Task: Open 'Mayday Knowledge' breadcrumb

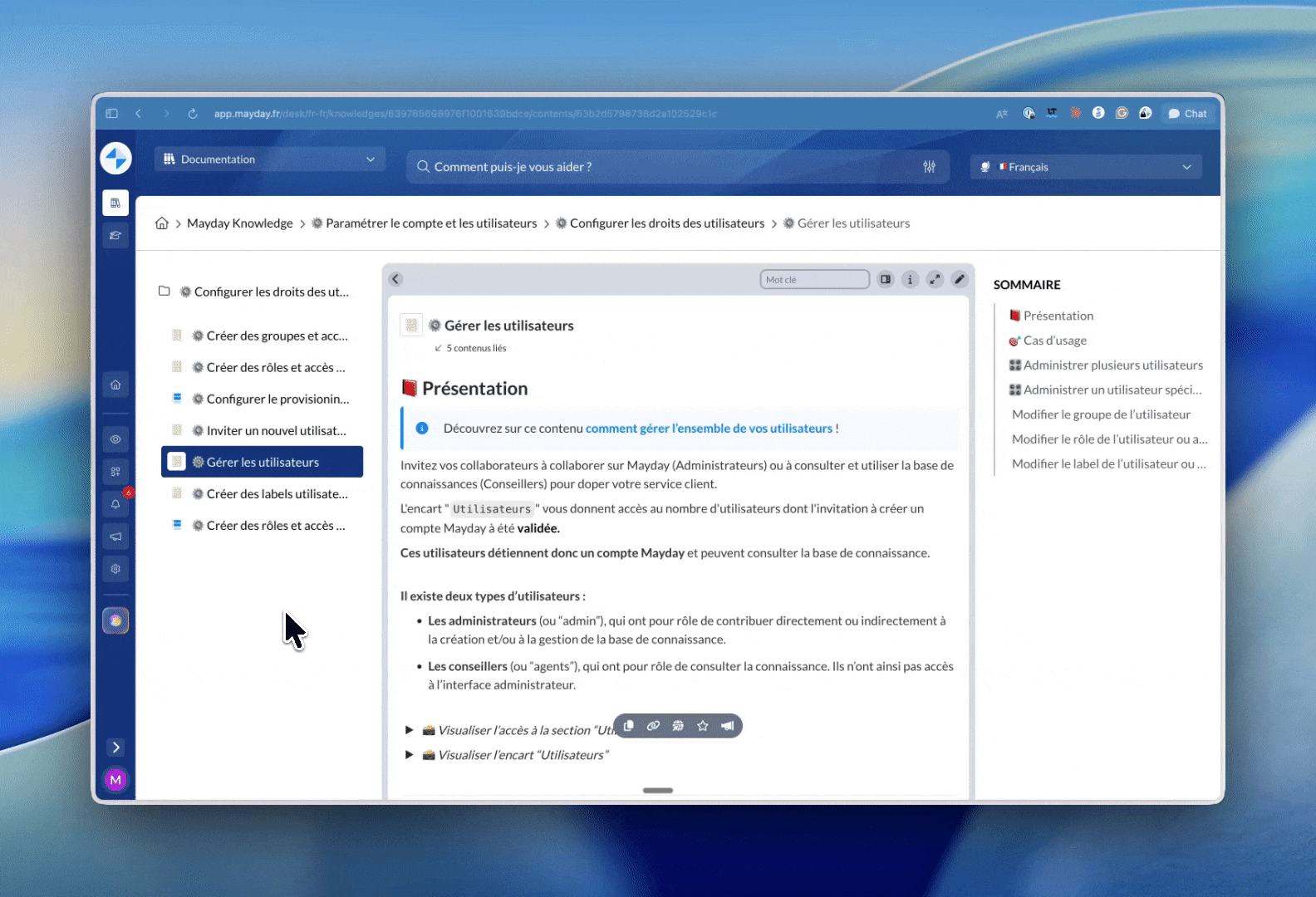Action: [x=239, y=223]
